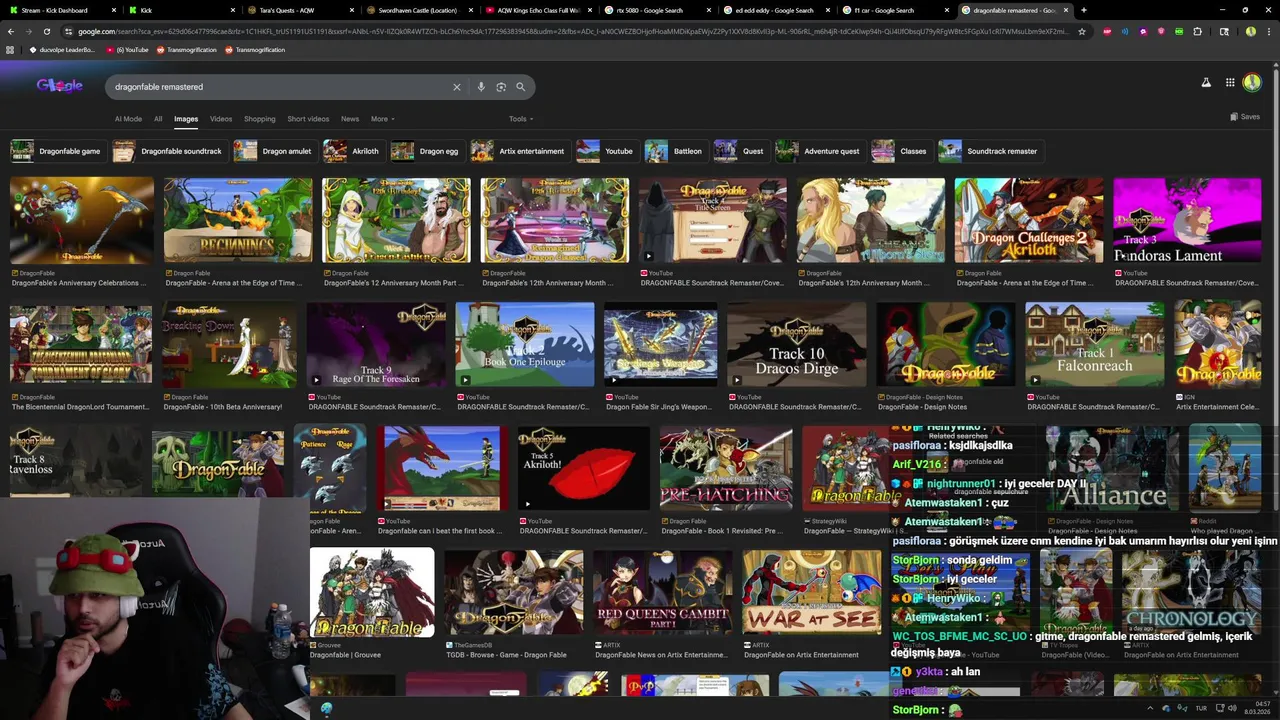This screenshot has height=720, width=1280.
Task: Go to the Google logo homepage
Action: 60,86
